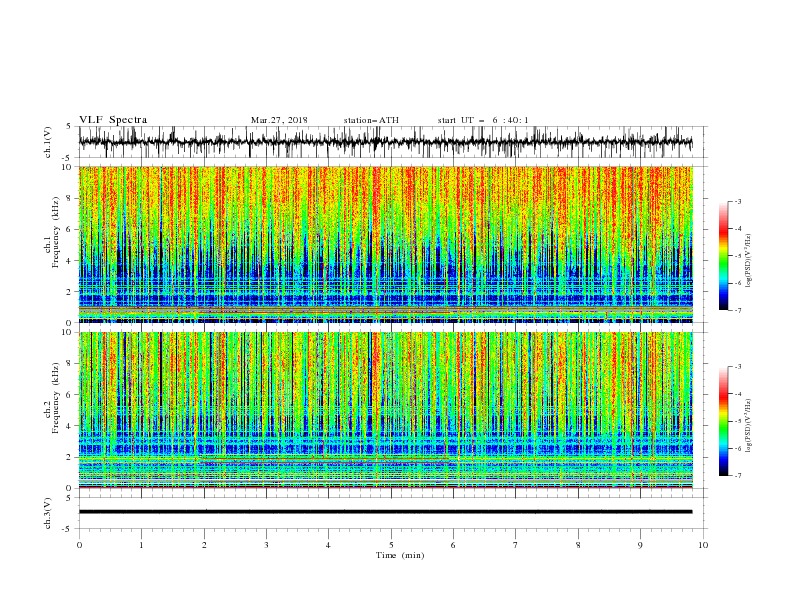Click the "-7" tick on the lower colorbar
This screenshot has width=792, height=612.
(738, 476)
